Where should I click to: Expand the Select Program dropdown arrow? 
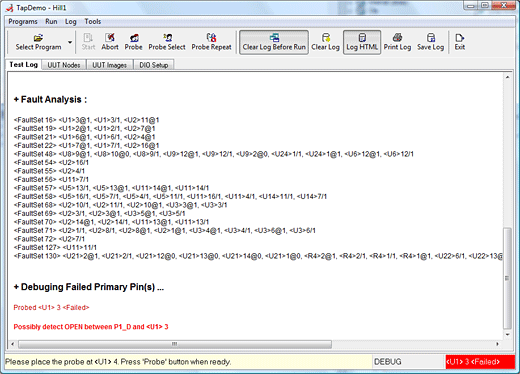[70, 42]
